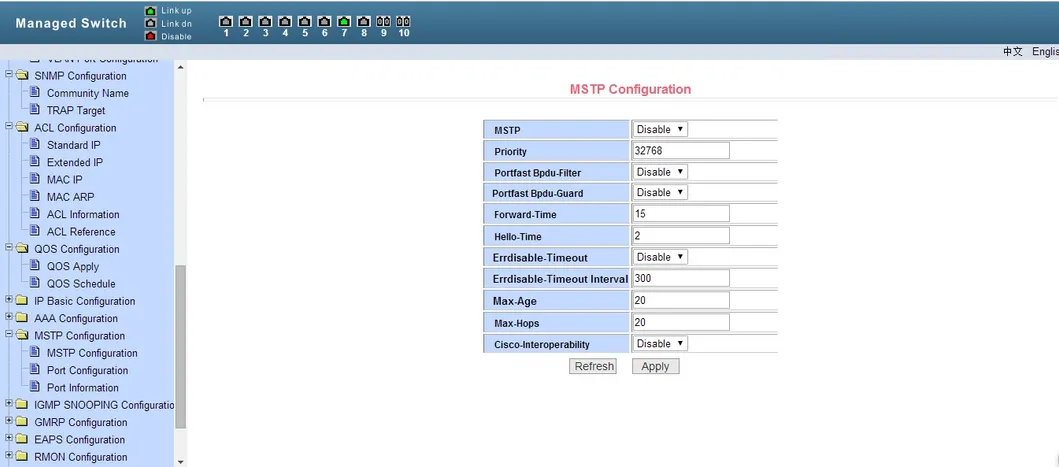Click port 1 icon in header
Image resolution: width=1059 pixels, height=467 pixels.
(x=226, y=22)
